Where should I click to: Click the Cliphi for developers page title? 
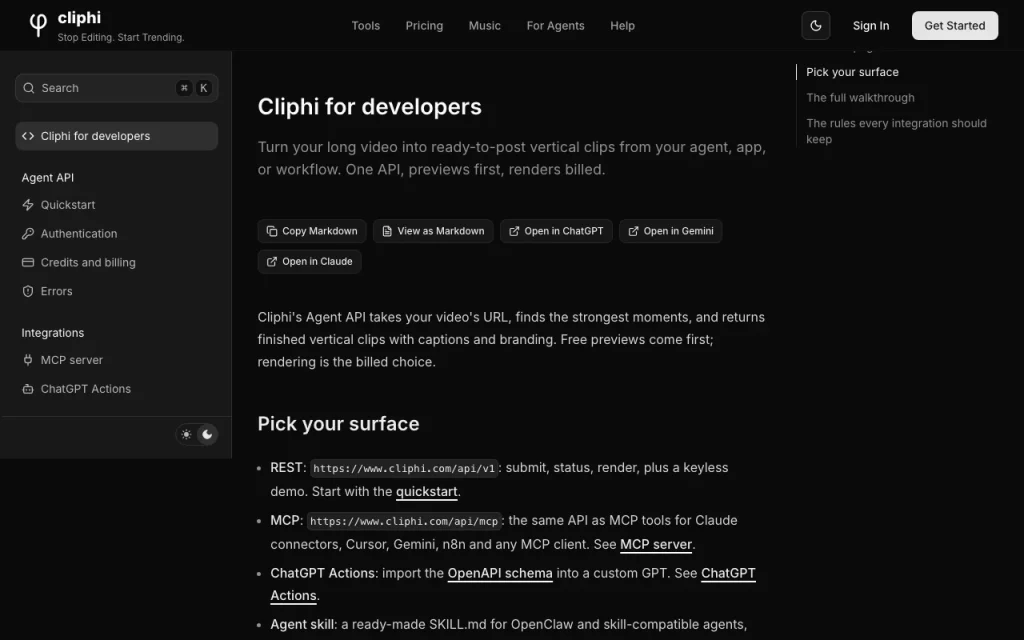(x=370, y=107)
